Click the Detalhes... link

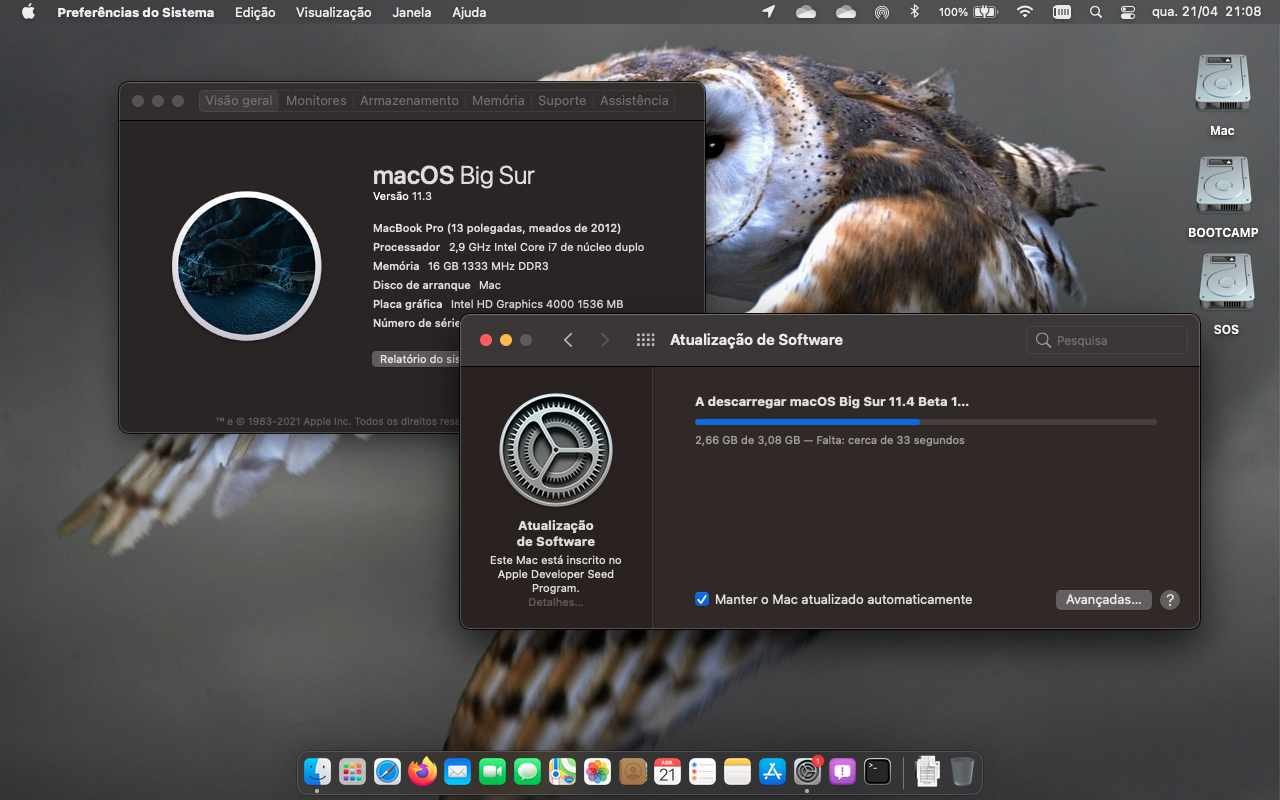555,602
